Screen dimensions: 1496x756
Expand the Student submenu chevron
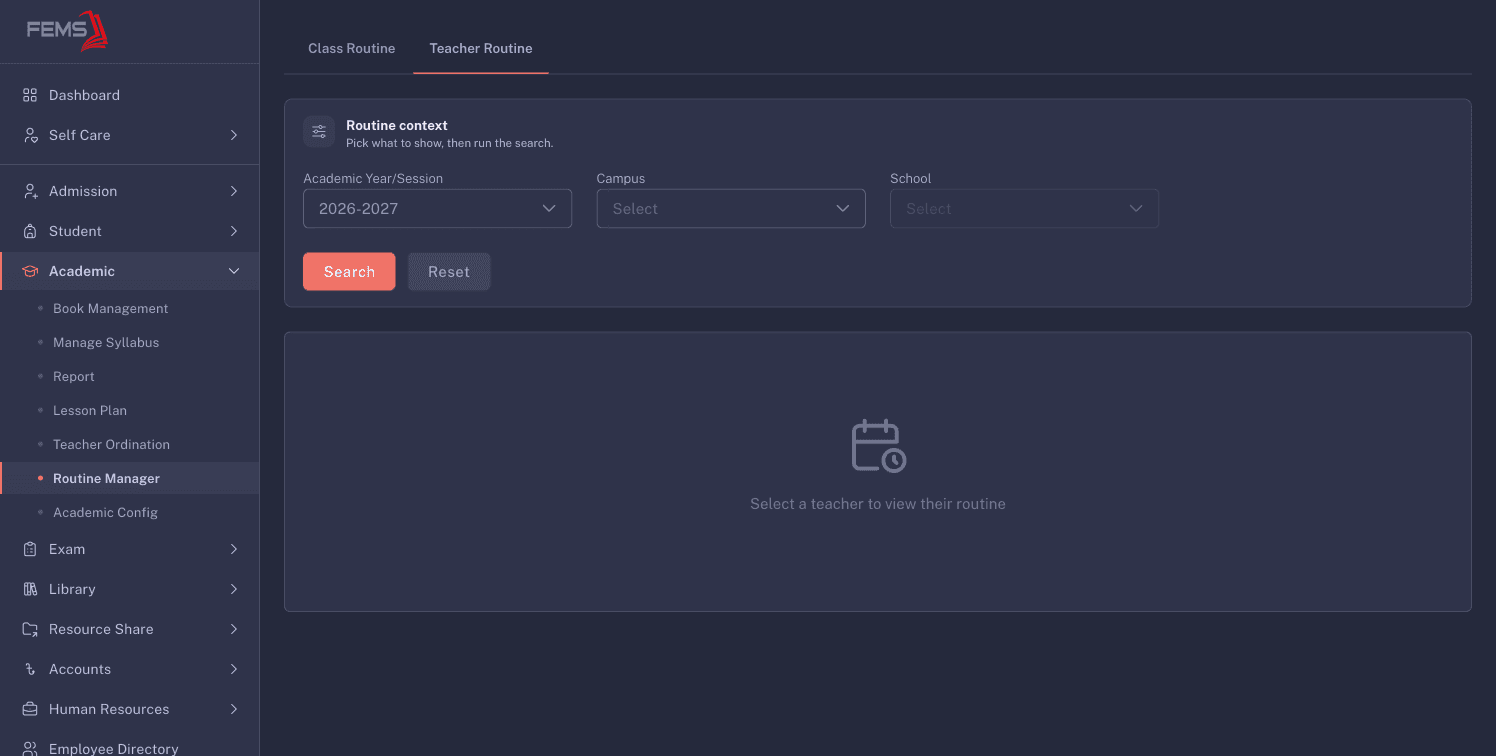pyautogui.click(x=234, y=231)
